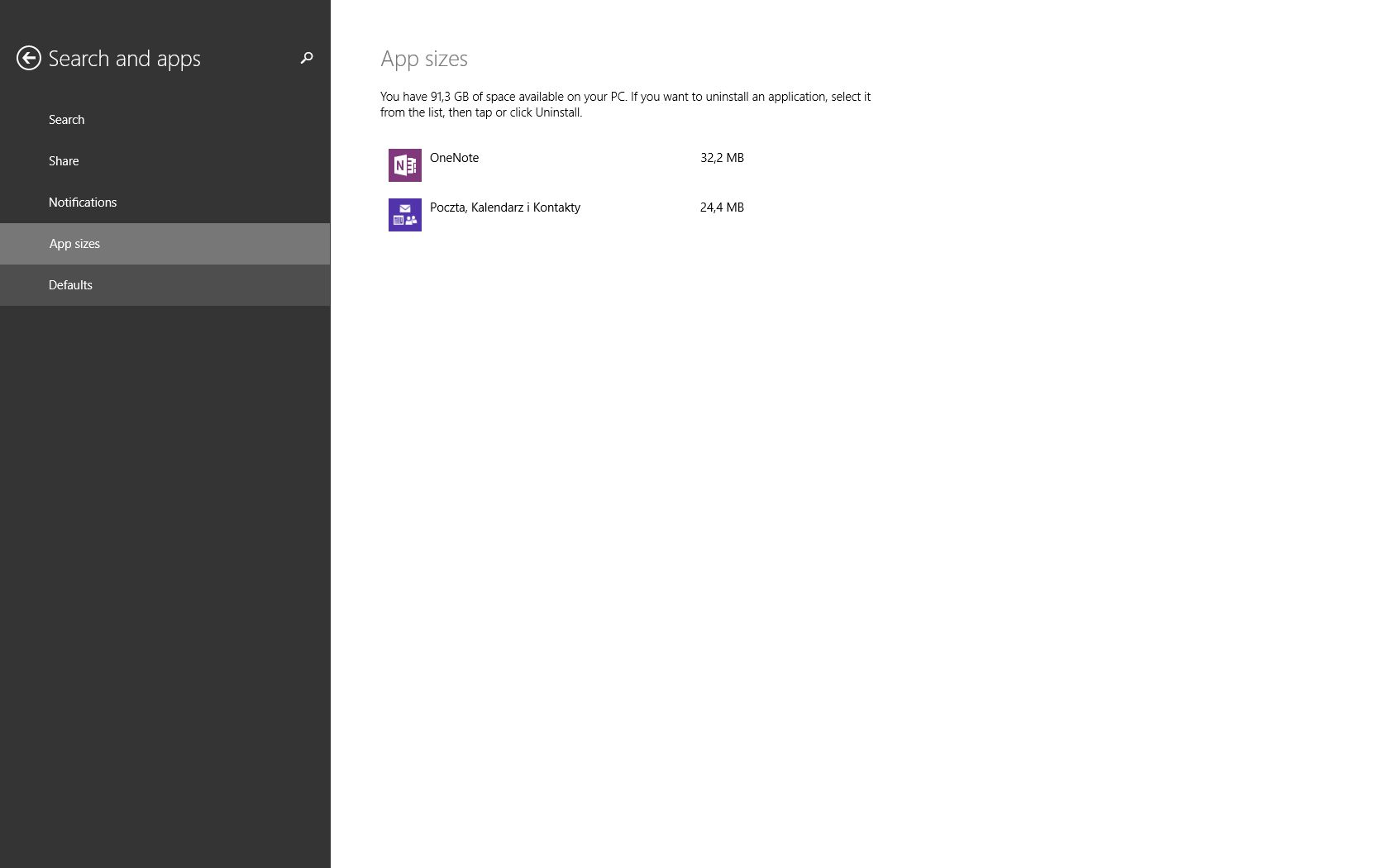Go to Notifications settings

click(x=165, y=203)
